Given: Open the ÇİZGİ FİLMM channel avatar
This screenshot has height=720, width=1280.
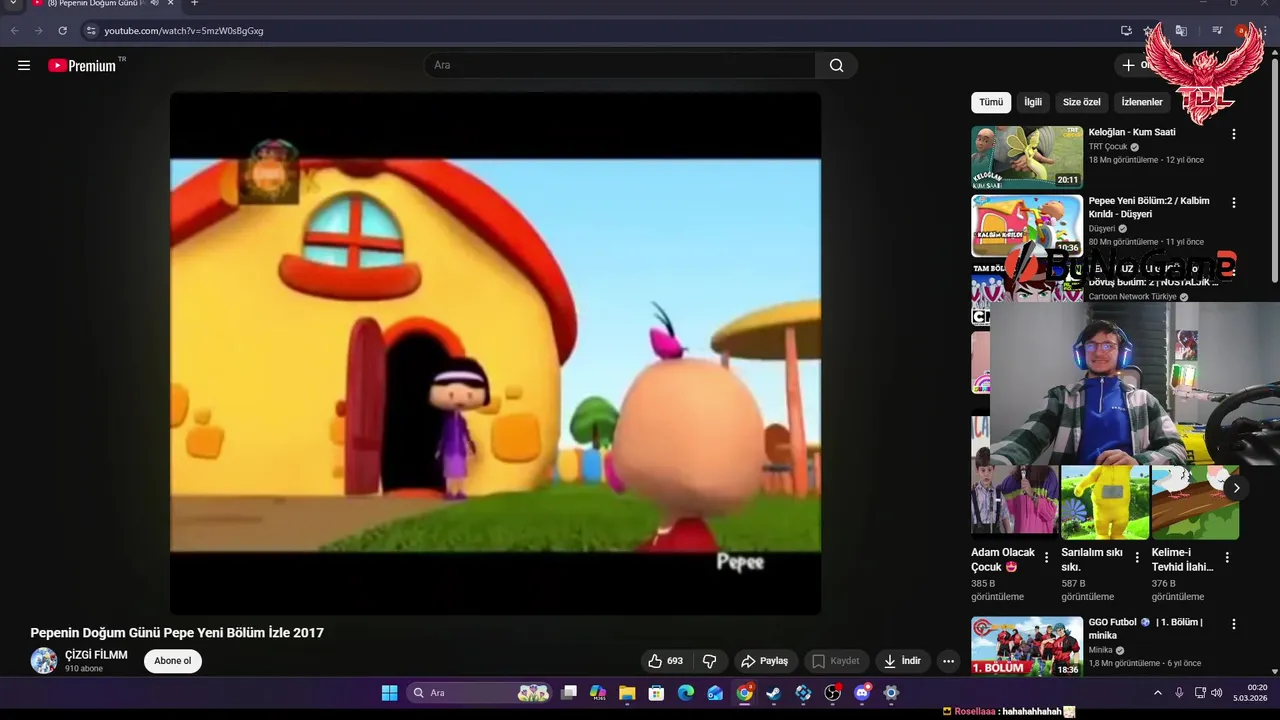Looking at the screenshot, I should [44, 661].
